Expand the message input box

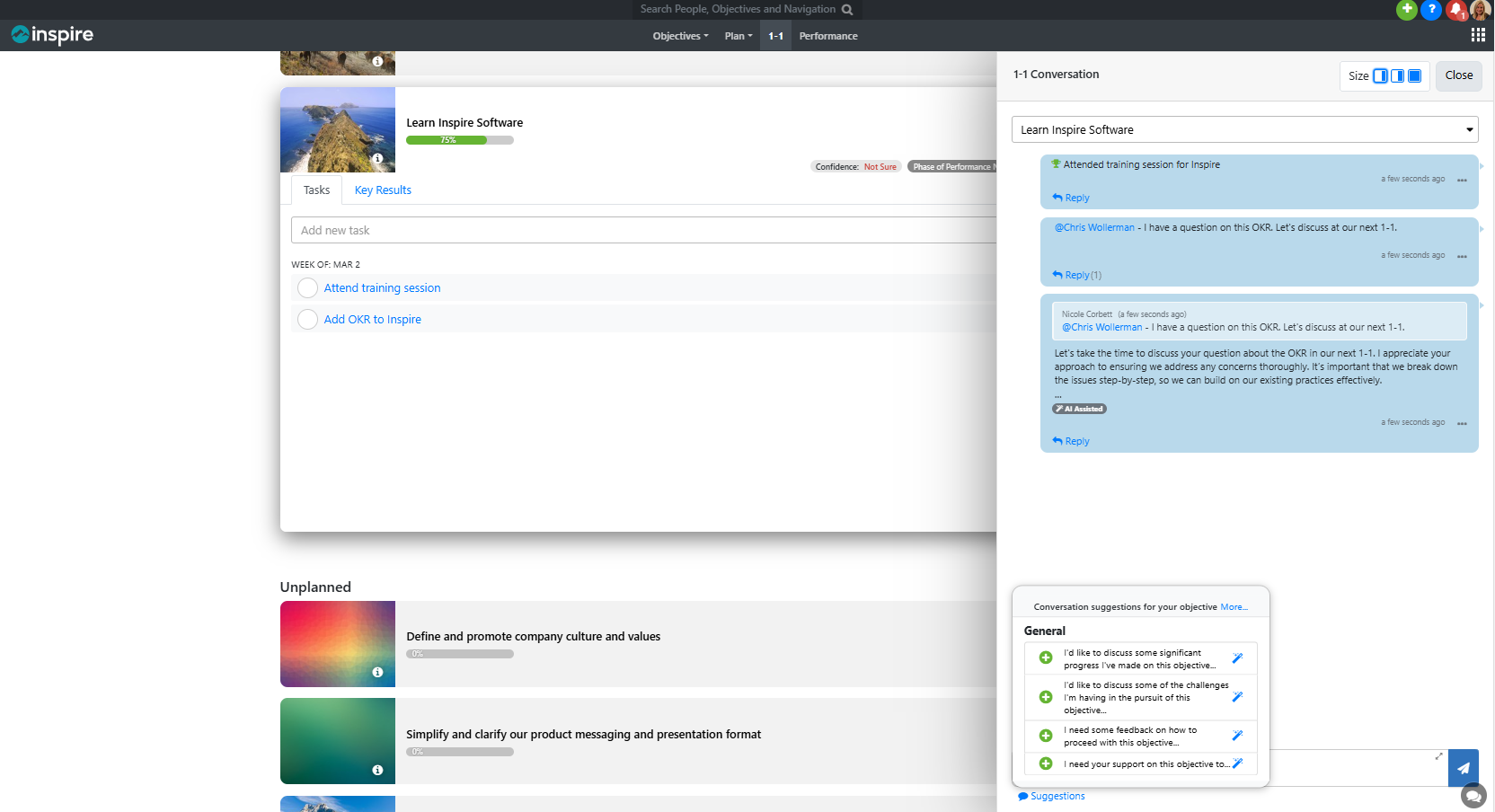click(x=1438, y=756)
